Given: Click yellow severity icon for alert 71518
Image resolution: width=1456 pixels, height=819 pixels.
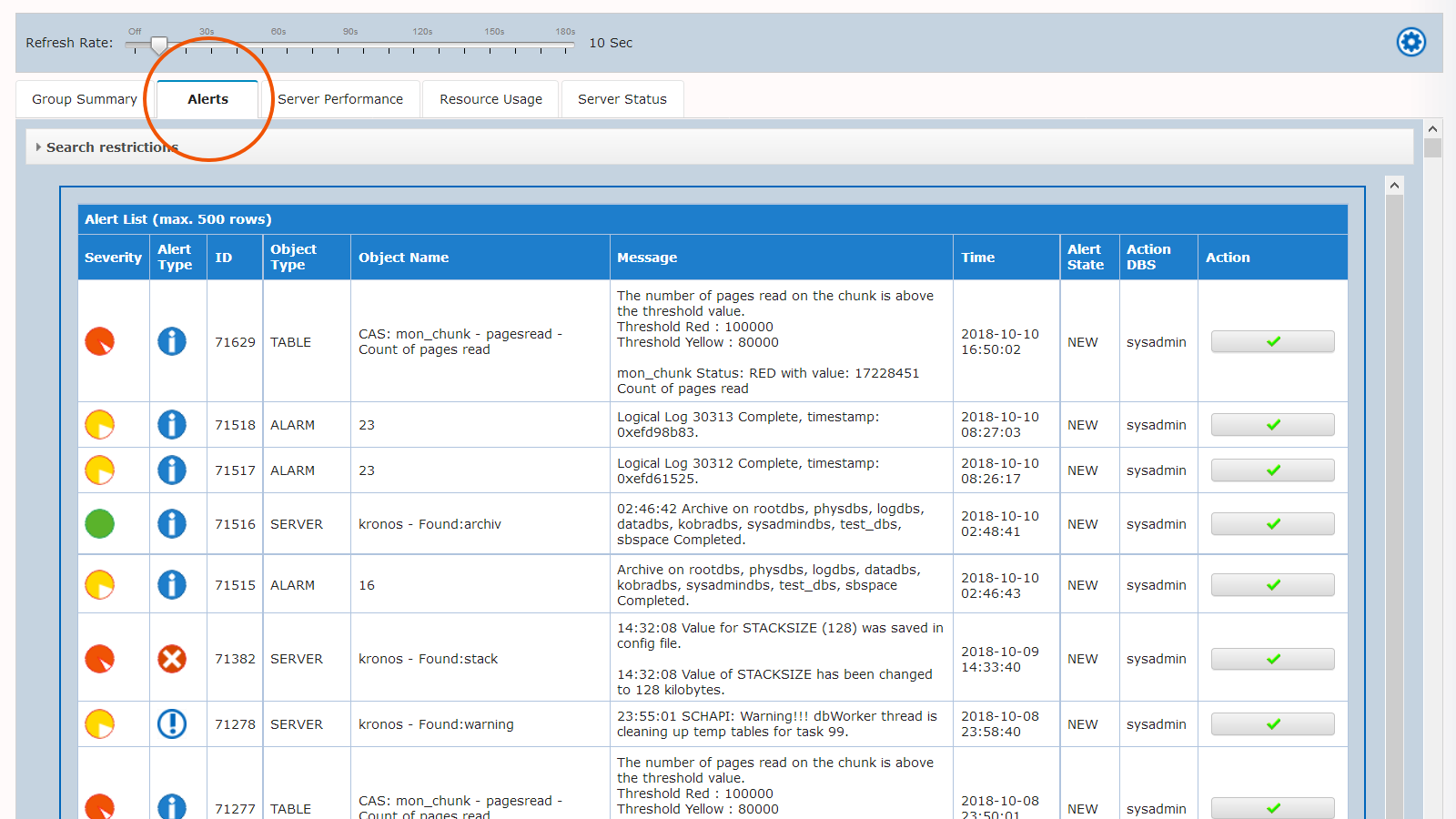Looking at the screenshot, I should click(100, 425).
